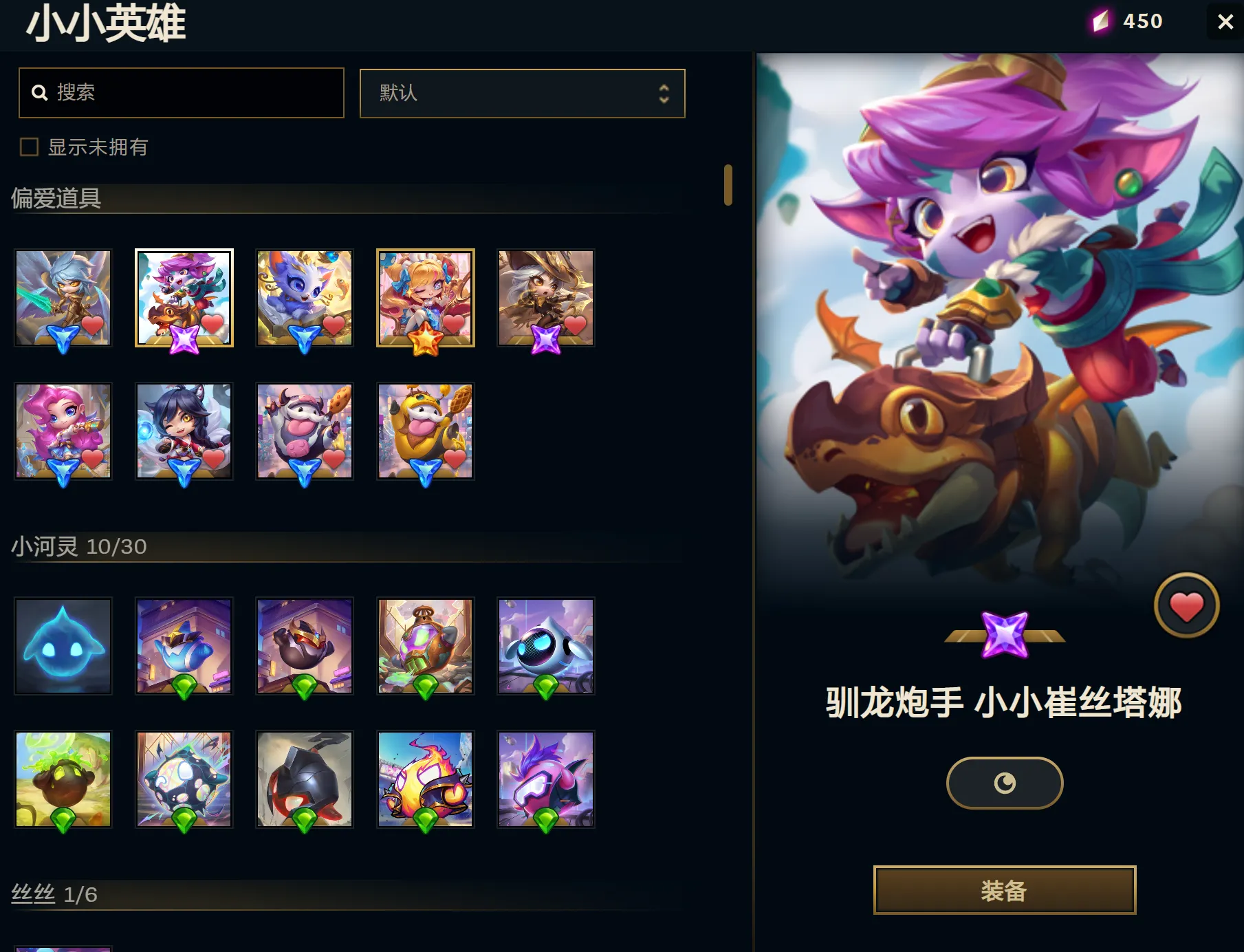
Task: Select the black and white cow hero
Action: click(305, 431)
